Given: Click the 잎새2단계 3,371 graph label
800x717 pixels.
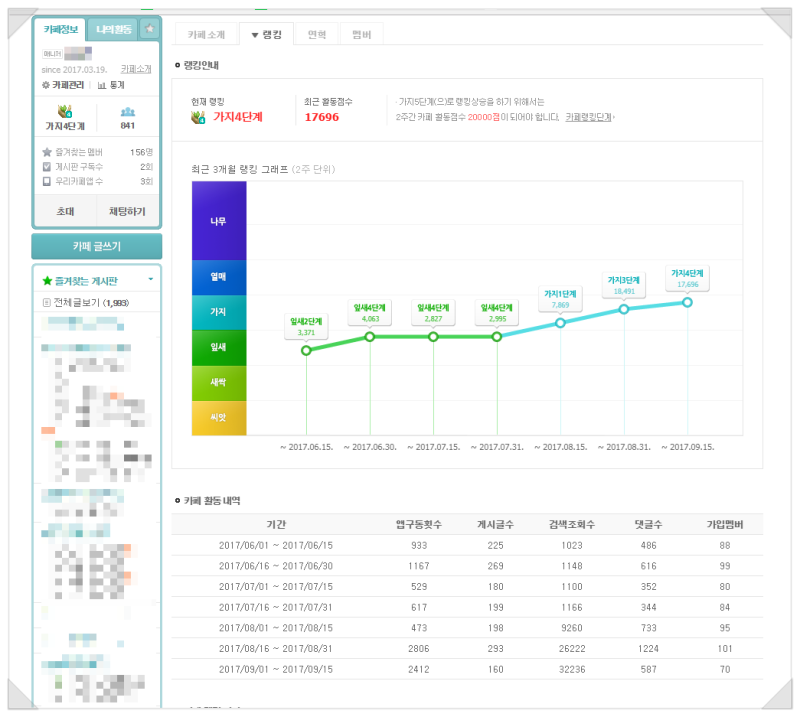Looking at the screenshot, I should point(306,327).
